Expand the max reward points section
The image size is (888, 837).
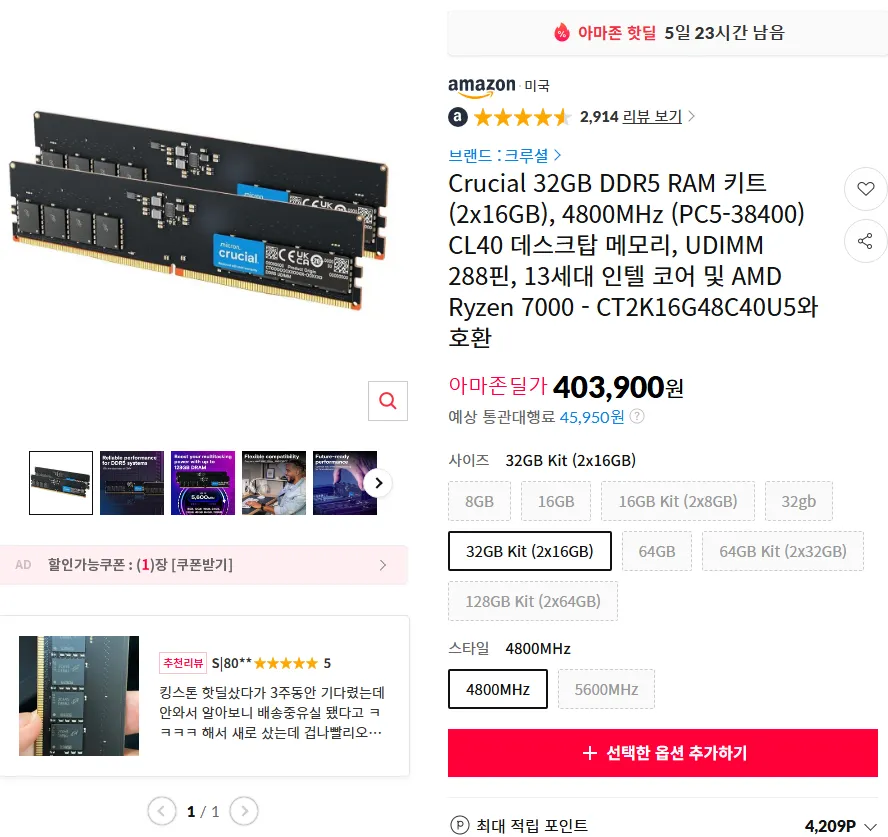pos(871,826)
